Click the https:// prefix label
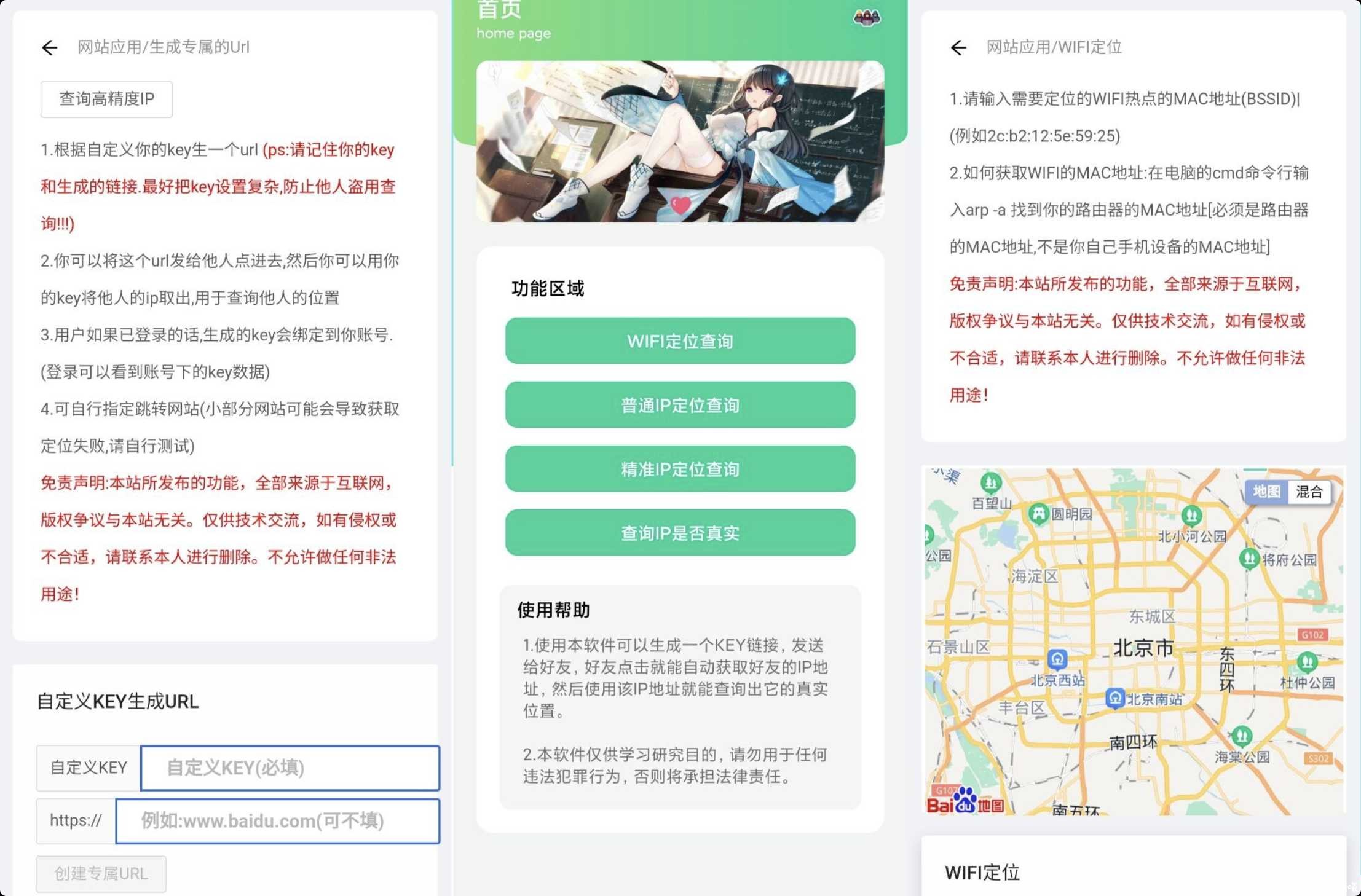The height and width of the screenshot is (896, 1361). 76,821
